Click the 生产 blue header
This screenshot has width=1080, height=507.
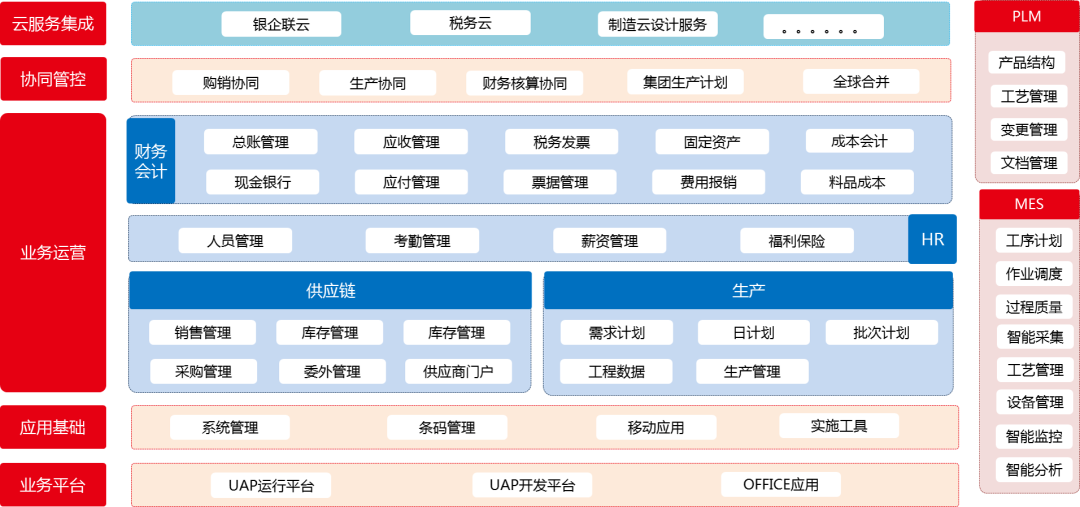(x=749, y=290)
